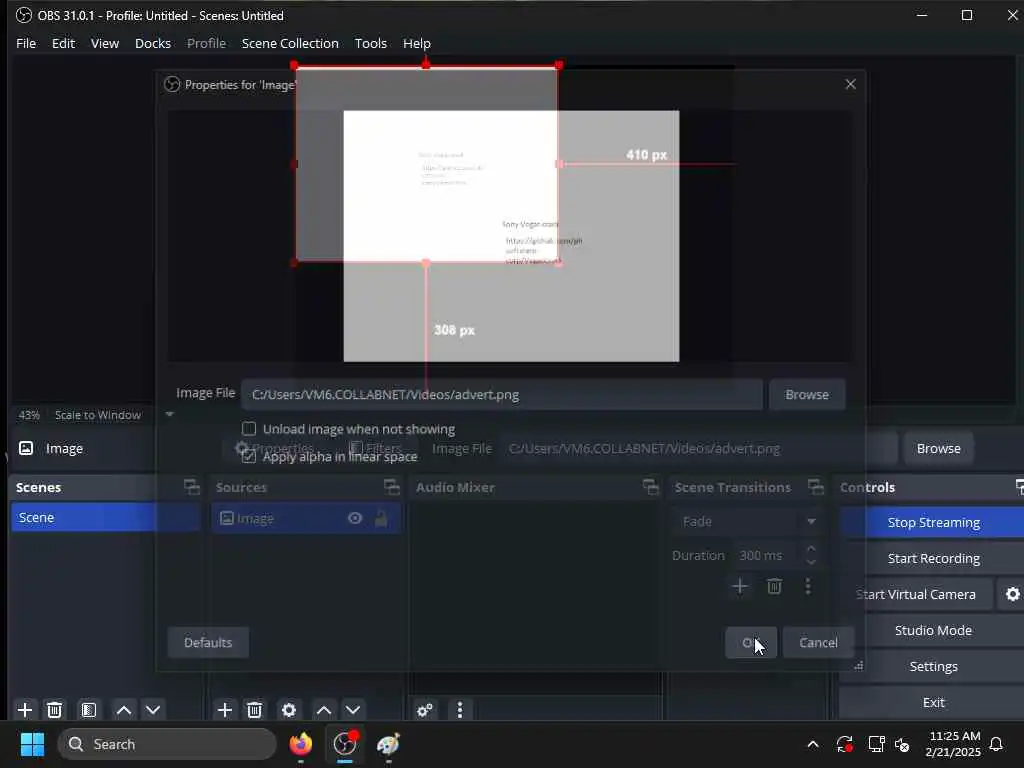The image size is (1024, 768).
Task: Open advanced audio properties gears icon
Action: coord(424,709)
